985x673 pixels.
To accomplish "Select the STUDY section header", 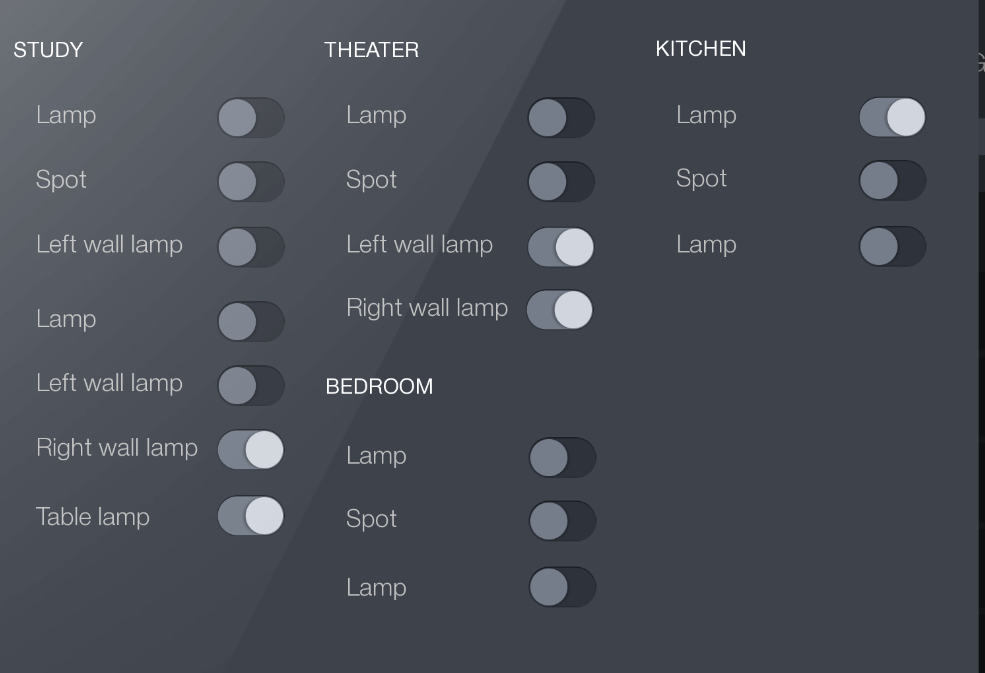I will (x=48, y=49).
